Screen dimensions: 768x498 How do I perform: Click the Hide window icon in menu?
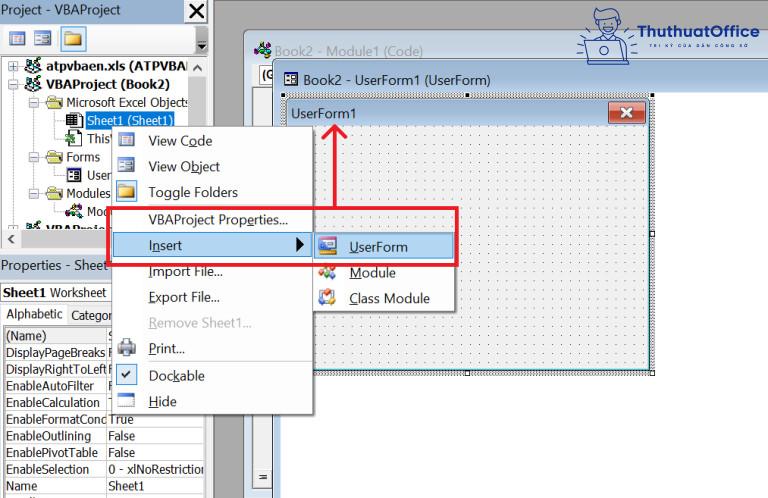(126, 400)
